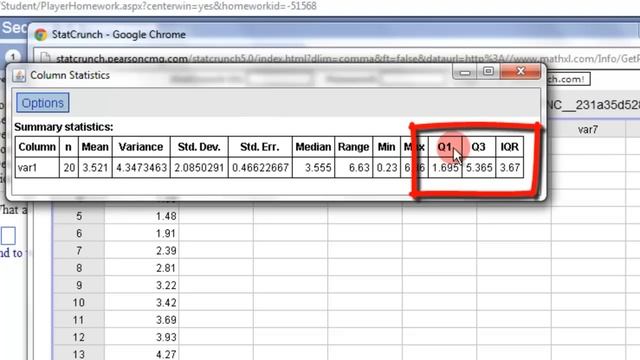This screenshot has width=640, height=360.
Task: Click the data cell containing 3.42
Action: pos(142,303)
